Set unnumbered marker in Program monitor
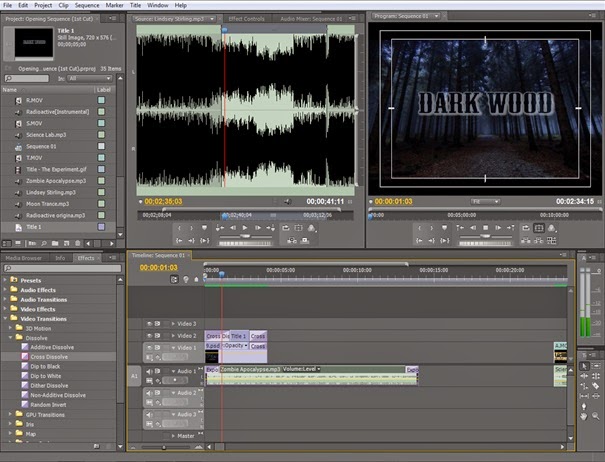Image resolution: width=605 pixels, height=462 pixels. pyautogui.click(x=444, y=228)
